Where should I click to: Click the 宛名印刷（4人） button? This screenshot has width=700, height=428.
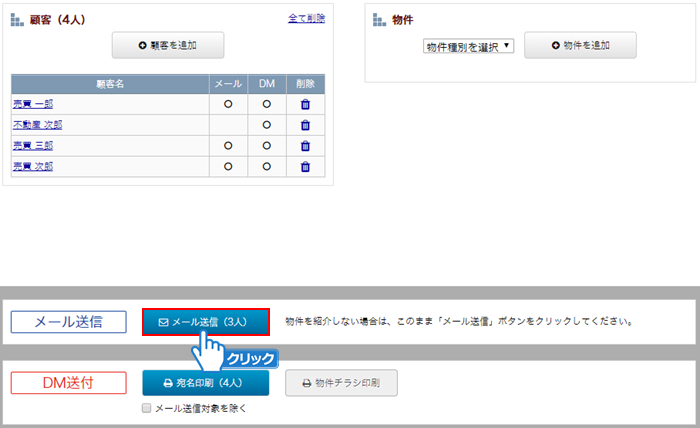pos(206,382)
